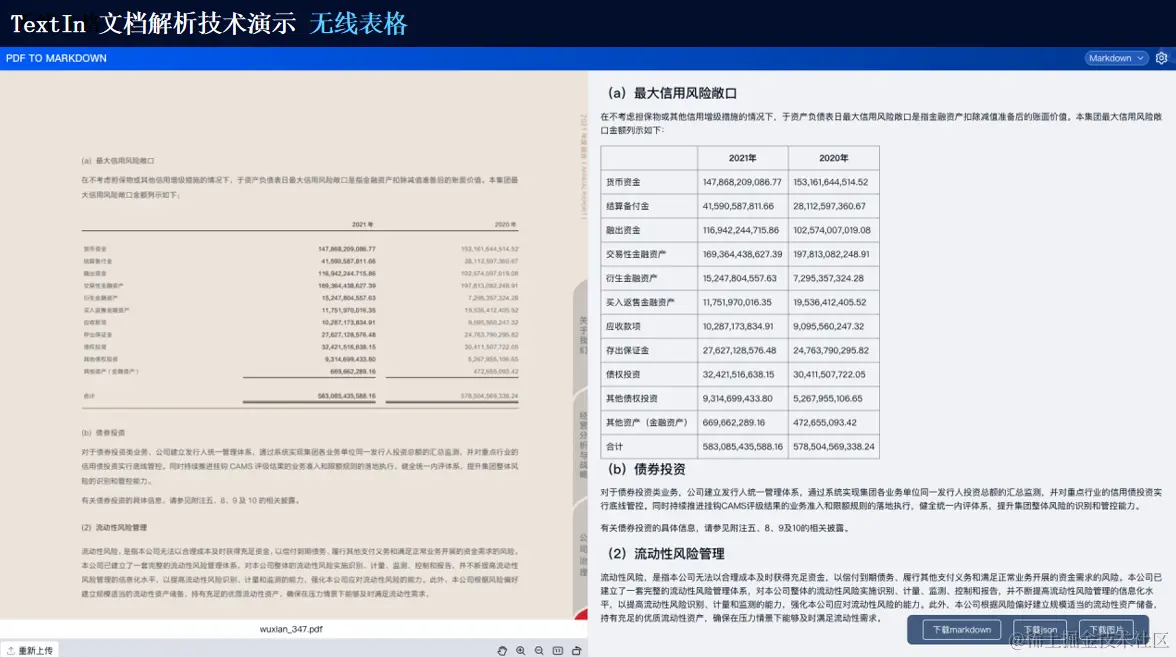Click the value 32,421,516,638.15 in the result table

pos(738,374)
